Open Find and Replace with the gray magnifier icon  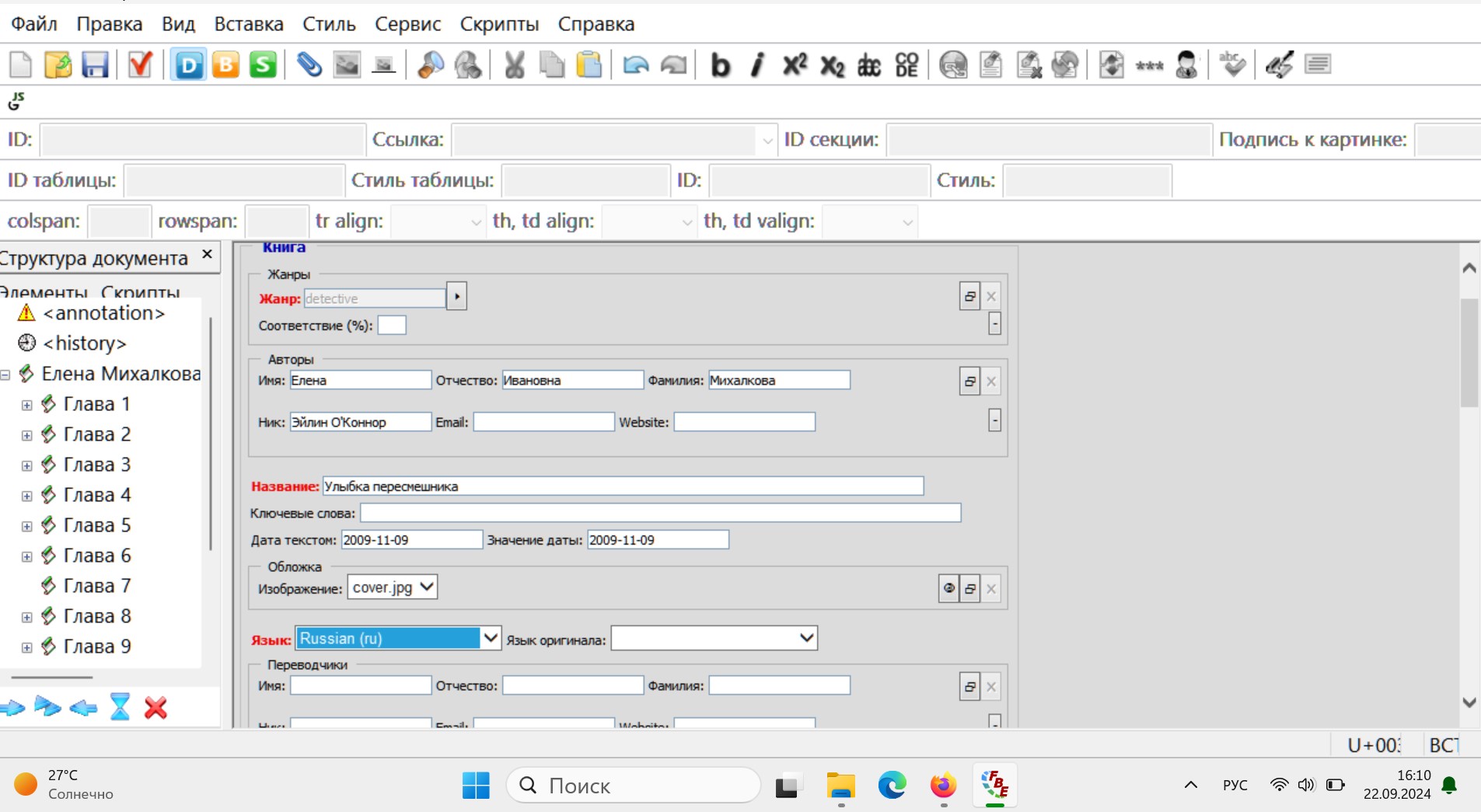click(468, 64)
